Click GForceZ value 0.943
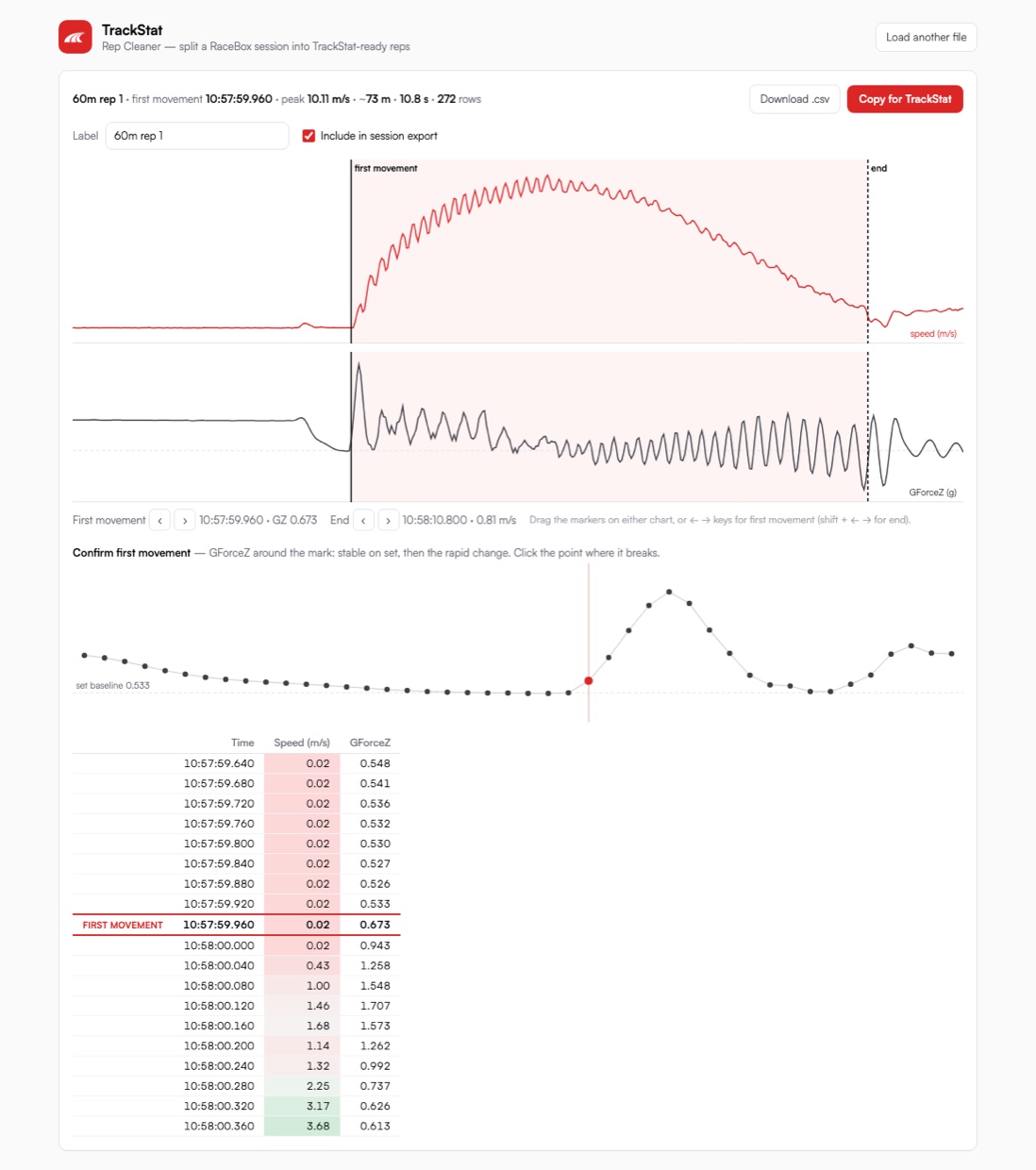 tap(375, 945)
